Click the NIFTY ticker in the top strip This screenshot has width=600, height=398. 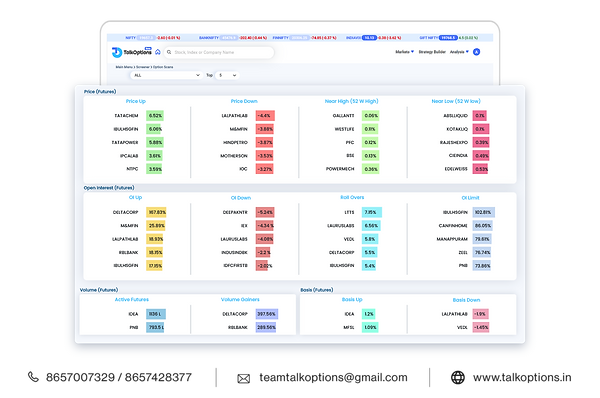click(x=153, y=38)
